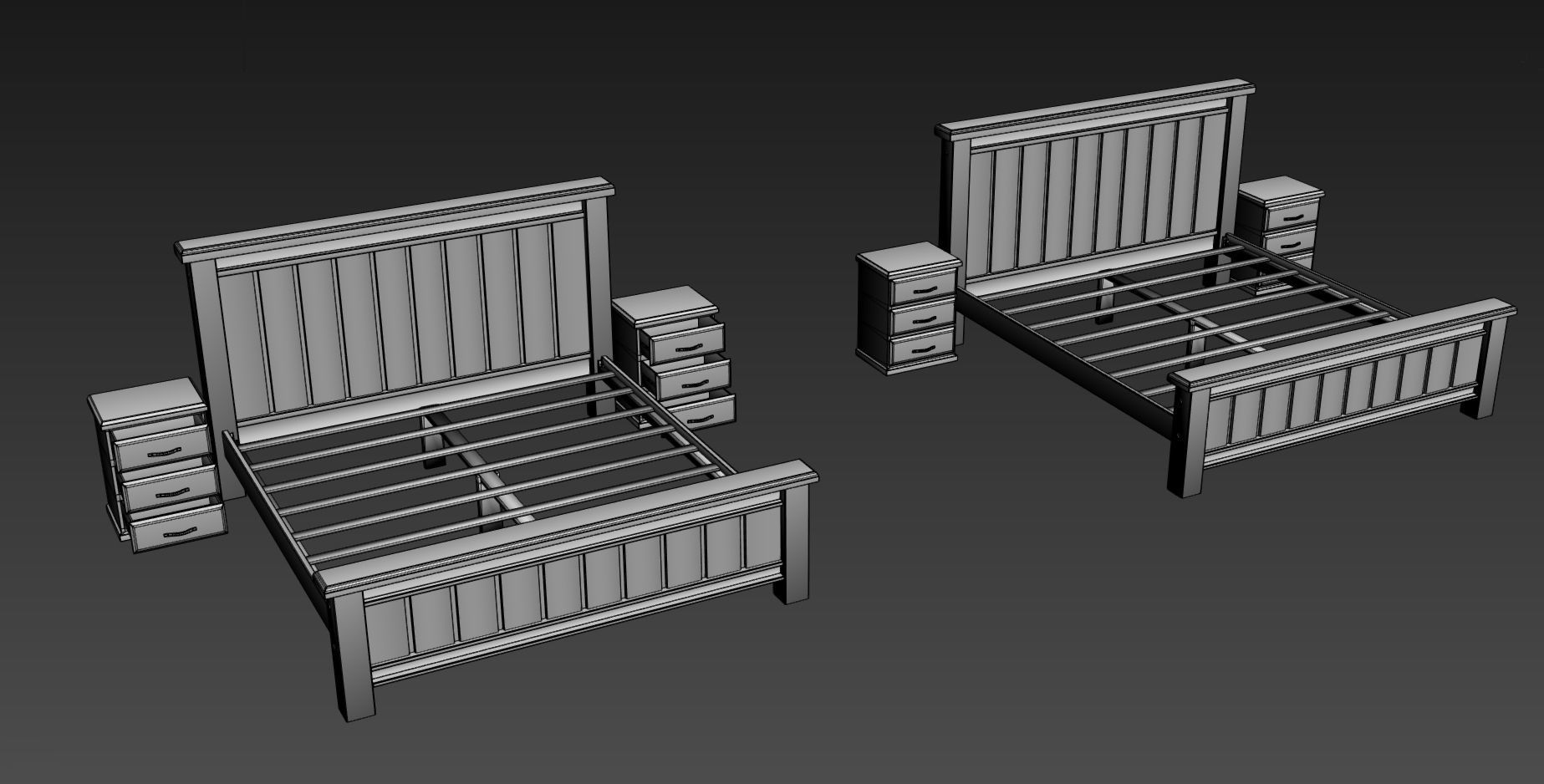
Task: Select the footboard of the right bed
Action: [1342, 400]
